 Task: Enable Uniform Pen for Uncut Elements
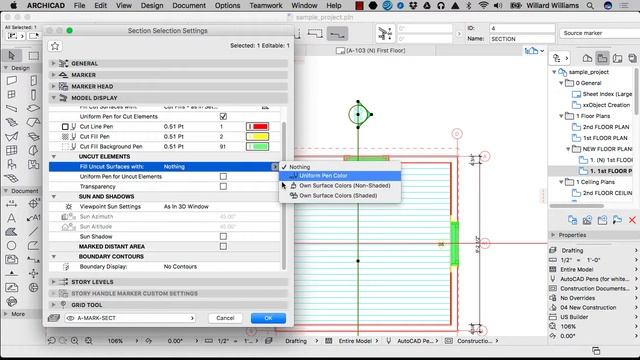pos(223,176)
